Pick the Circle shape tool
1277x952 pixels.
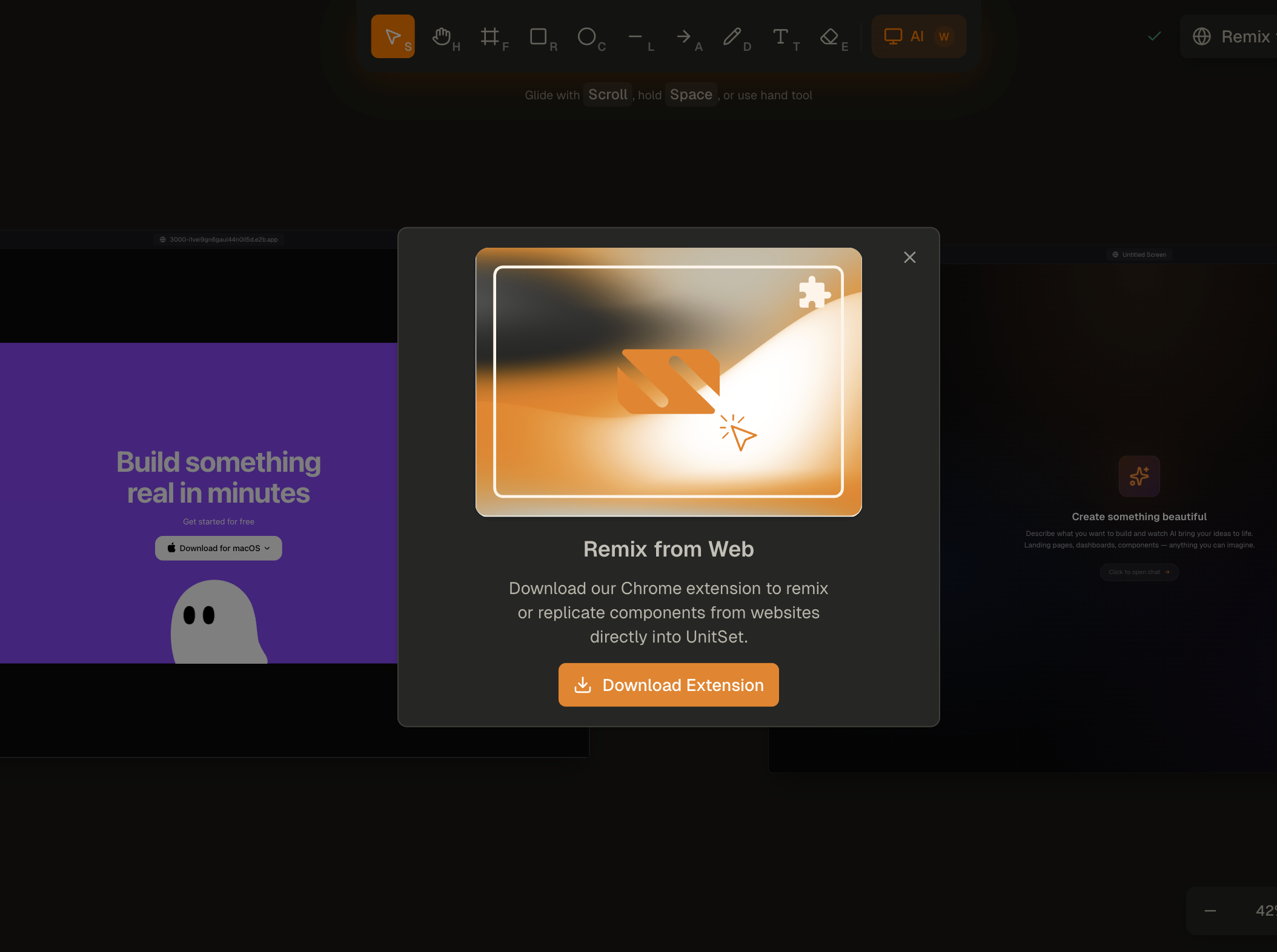(x=586, y=36)
